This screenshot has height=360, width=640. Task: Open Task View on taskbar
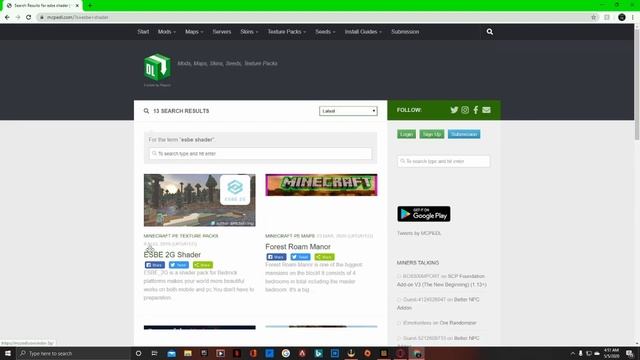coord(155,353)
